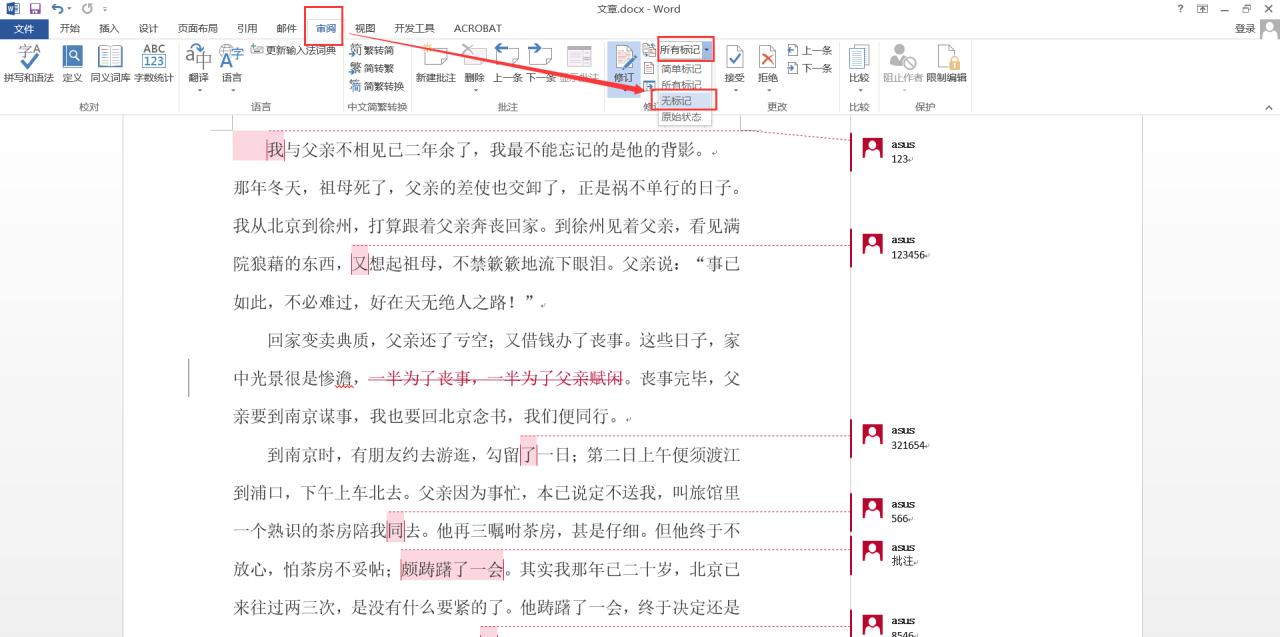Open the 比较 compare documents tool
Viewport: 1280px width, 637px height.
pyautogui.click(x=859, y=62)
